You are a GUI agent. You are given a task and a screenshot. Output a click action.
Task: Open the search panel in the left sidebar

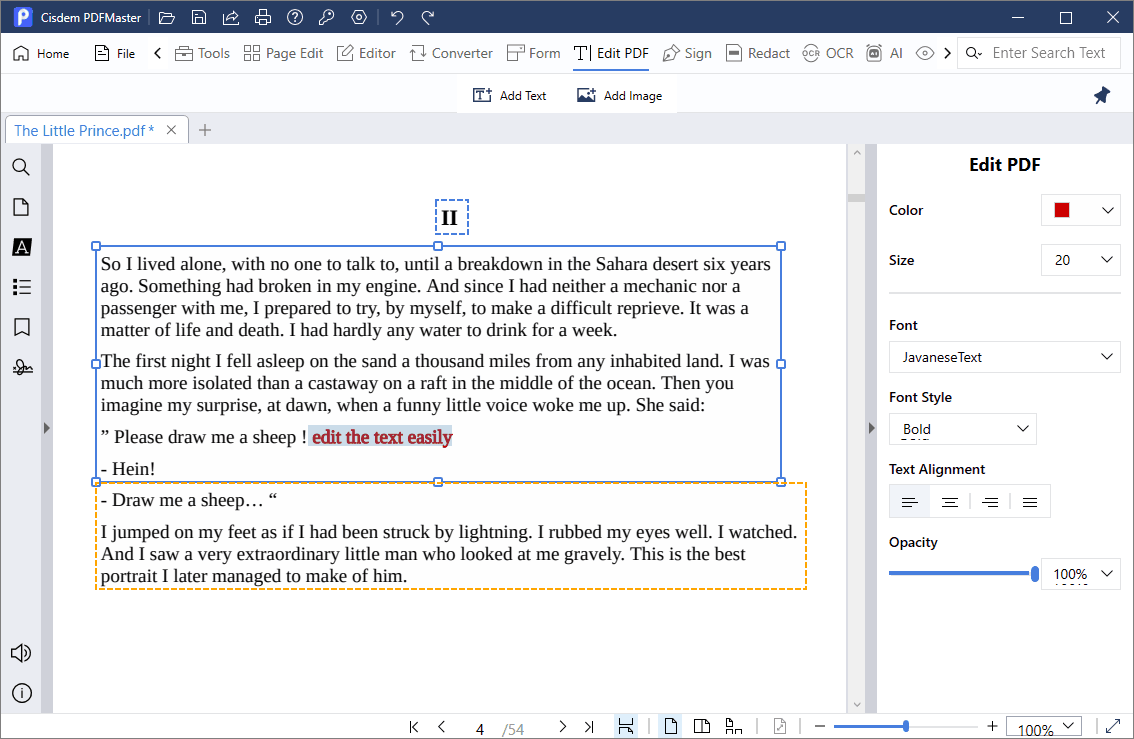22,167
